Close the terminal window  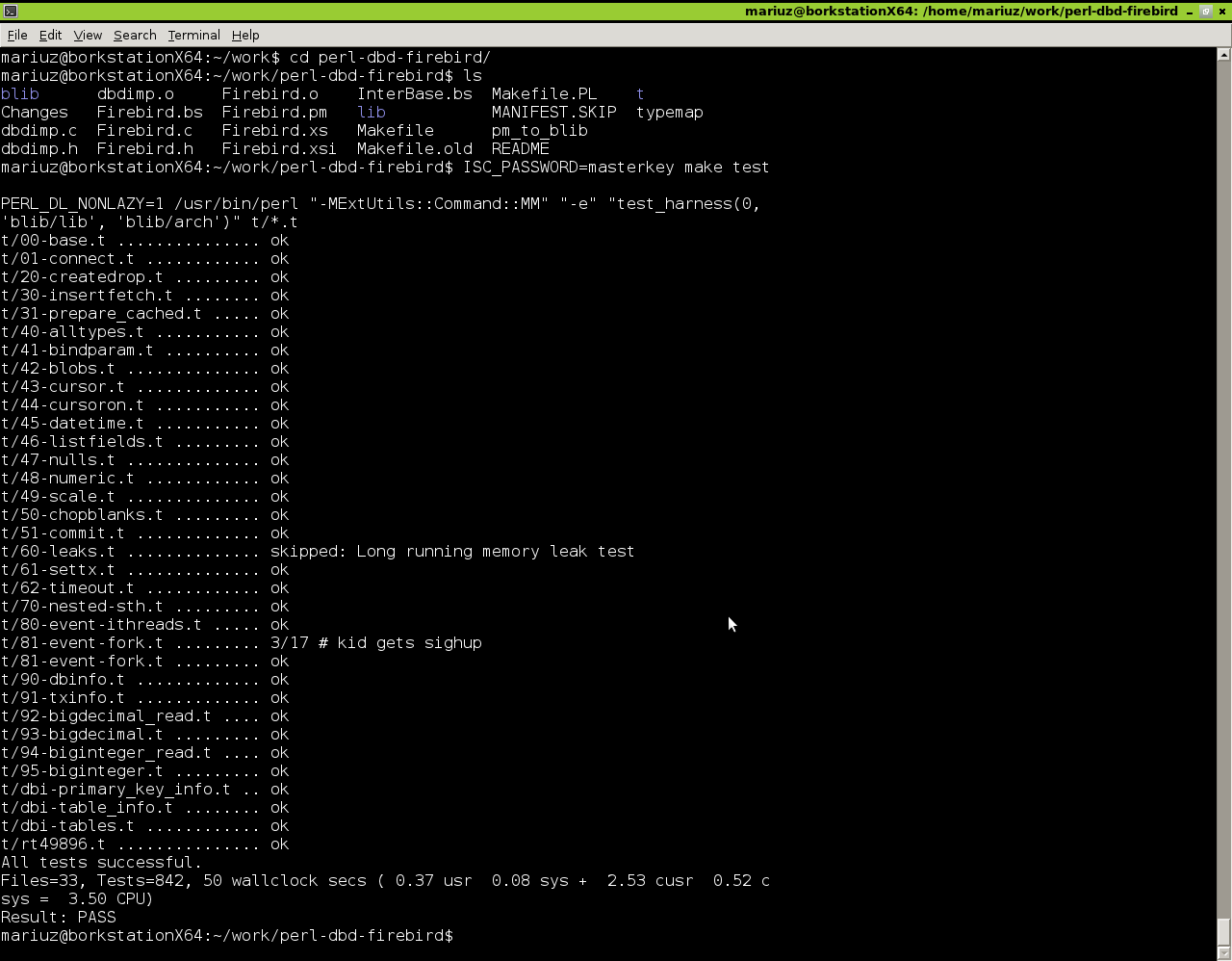[1222, 12]
